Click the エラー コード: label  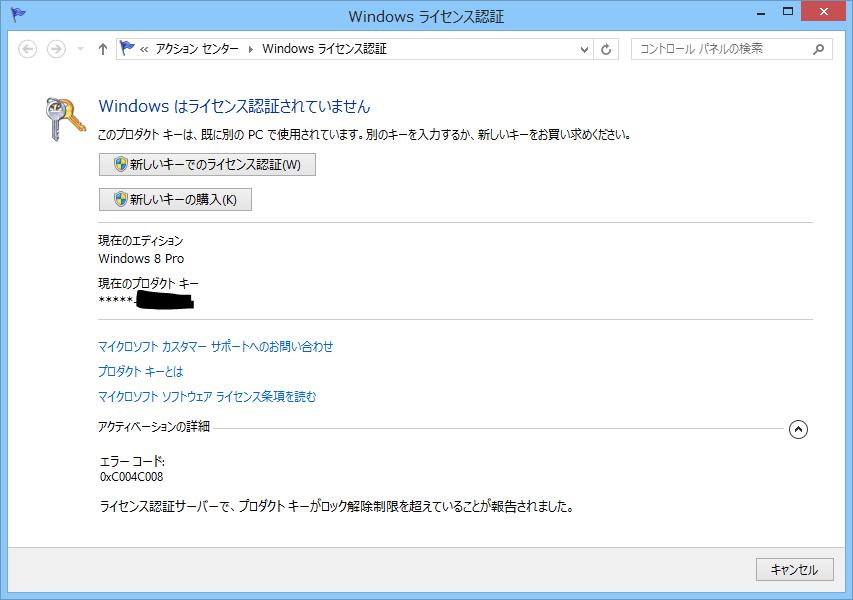[x=132, y=461]
